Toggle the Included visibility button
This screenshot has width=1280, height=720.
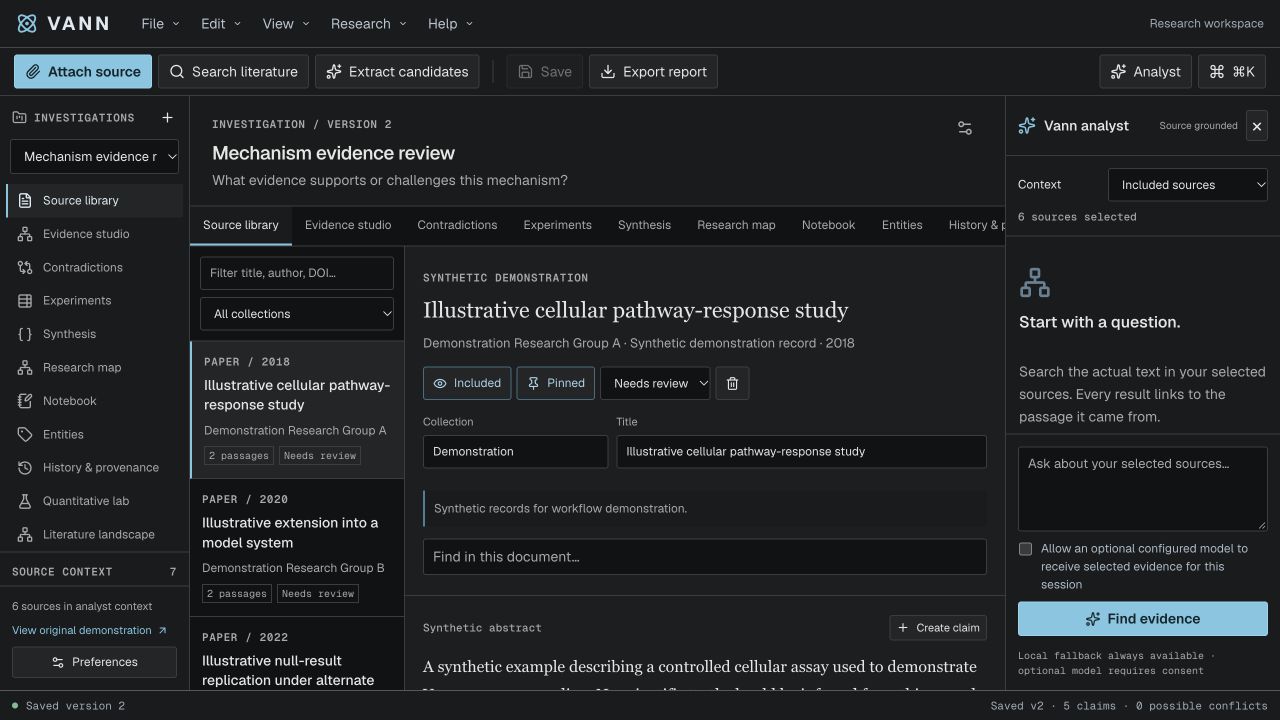click(x=467, y=383)
